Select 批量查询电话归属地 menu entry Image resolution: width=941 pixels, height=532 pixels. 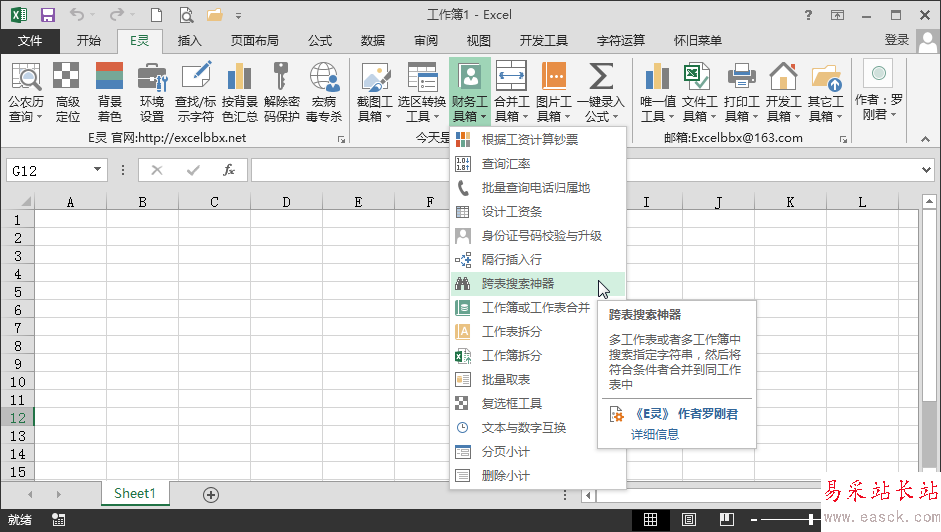pos(538,187)
